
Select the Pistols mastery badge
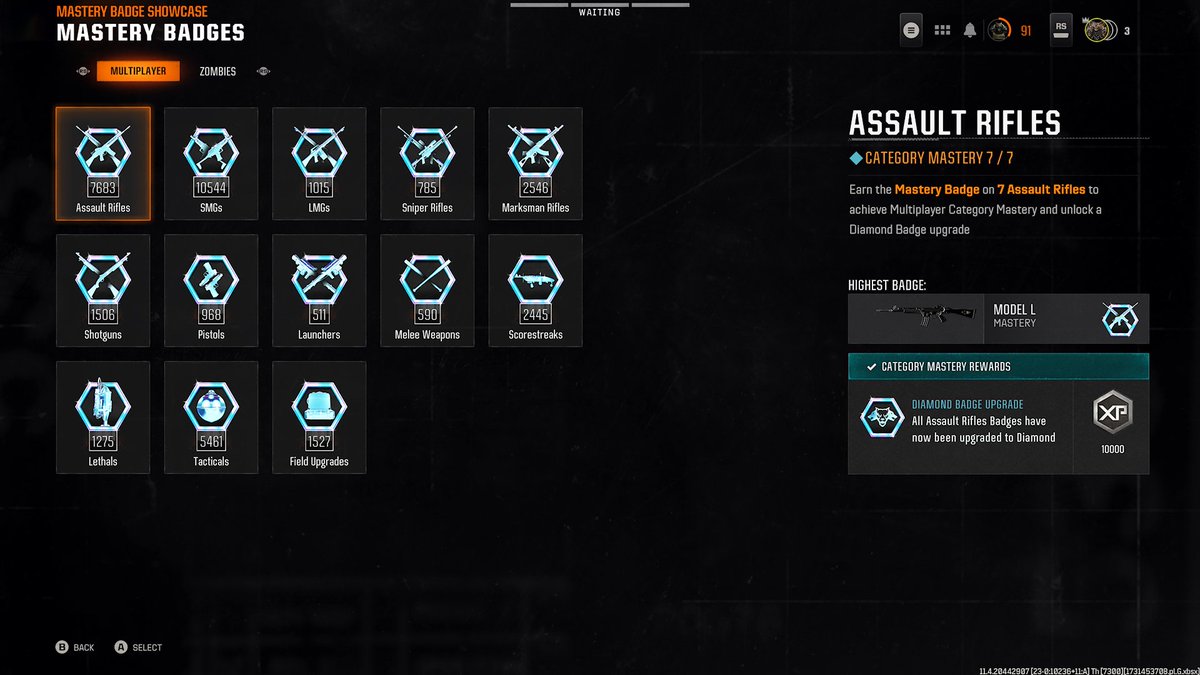point(211,291)
